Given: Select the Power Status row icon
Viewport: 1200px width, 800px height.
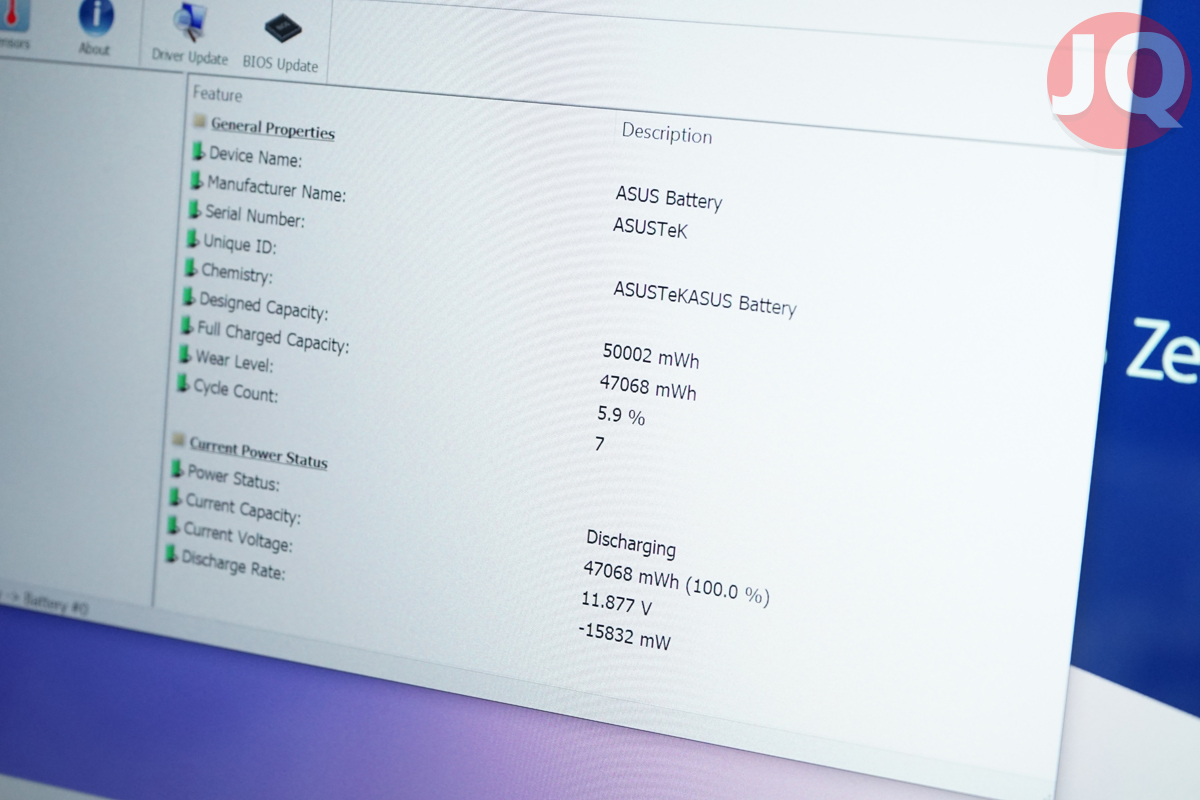Looking at the screenshot, I should (176, 469).
